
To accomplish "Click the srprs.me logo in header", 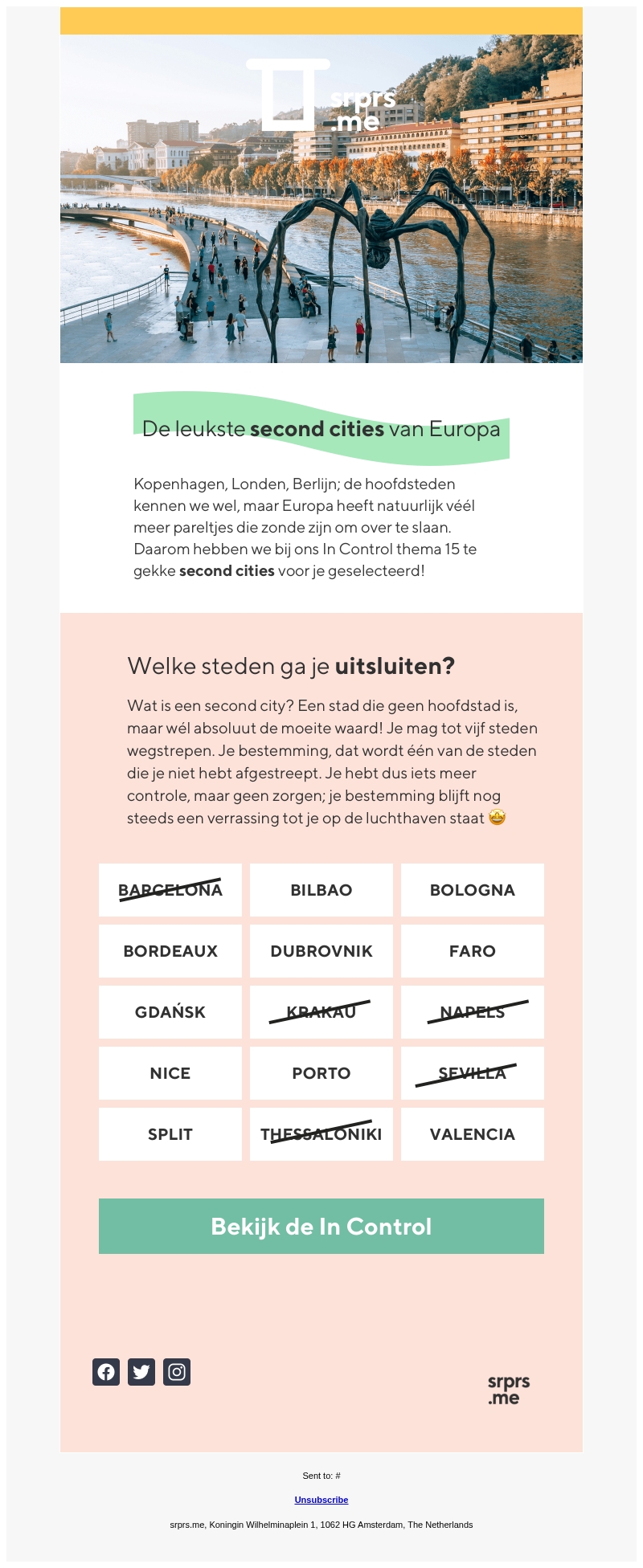I will 321,96.
